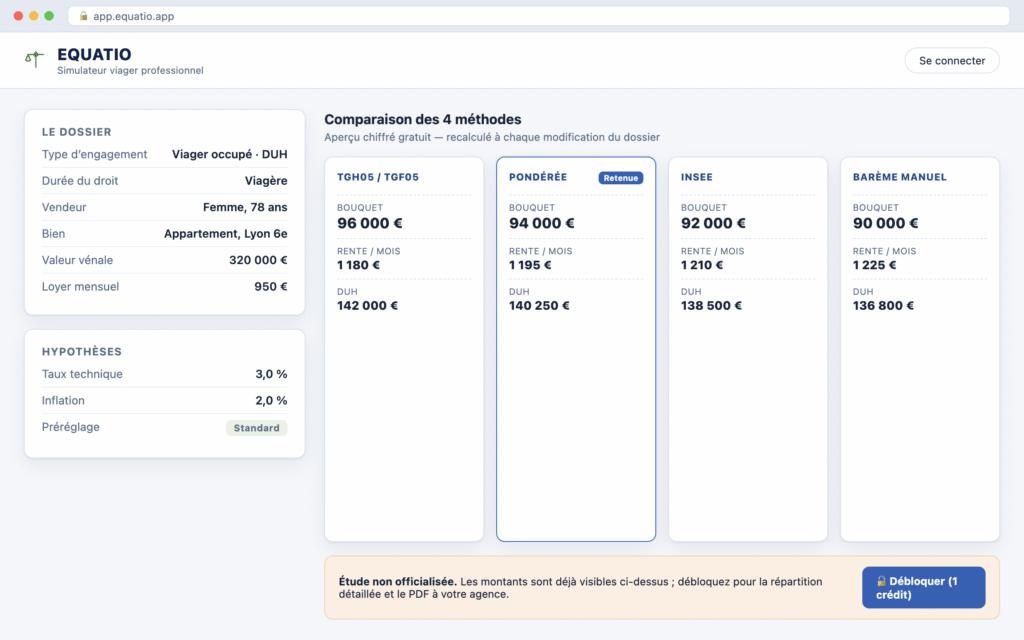Click the 'Appartement, Lyon 6e' value
Screen dimensions: 1024x640
pyautogui.click(x=225, y=234)
